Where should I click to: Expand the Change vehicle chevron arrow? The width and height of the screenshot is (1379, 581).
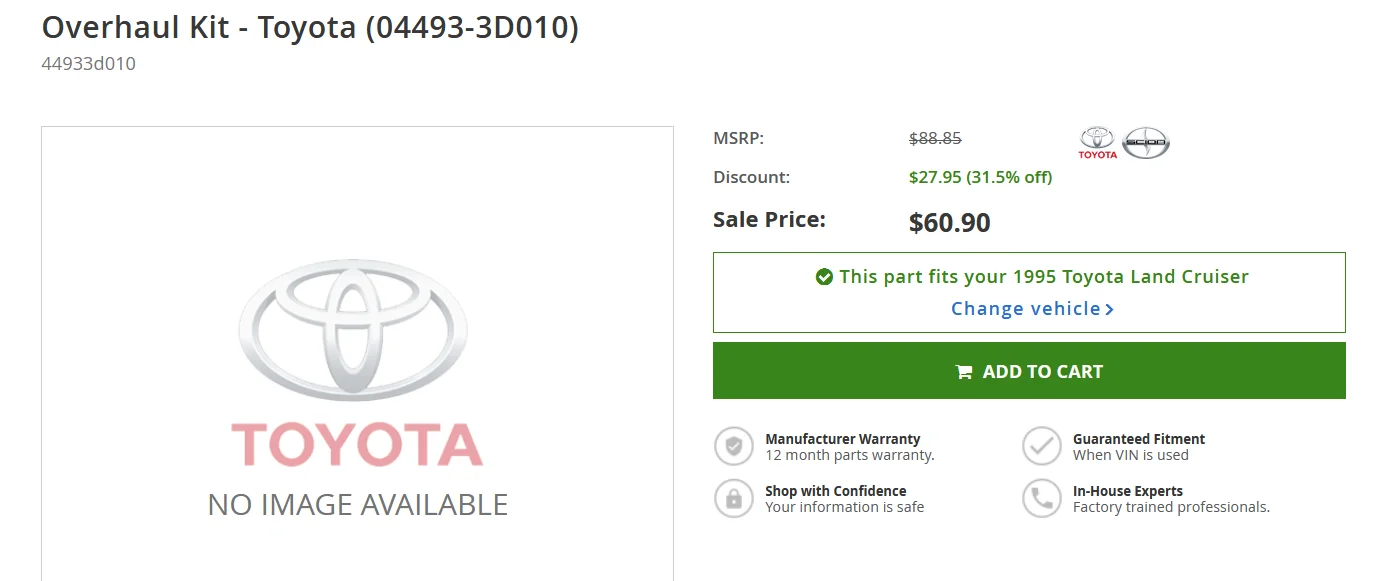(1109, 310)
